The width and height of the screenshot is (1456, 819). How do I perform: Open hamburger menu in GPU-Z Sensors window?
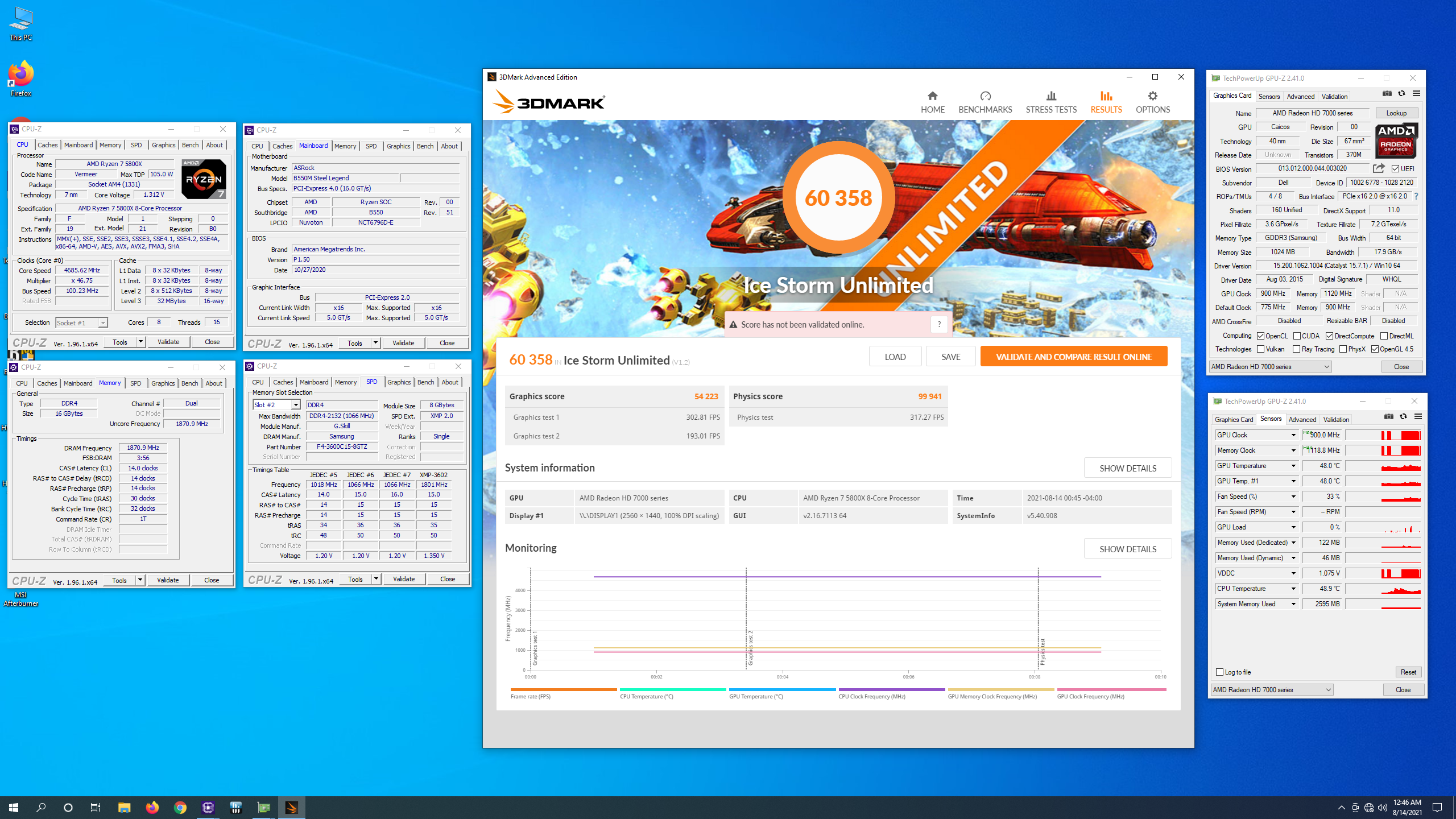click(x=1418, y=417)
